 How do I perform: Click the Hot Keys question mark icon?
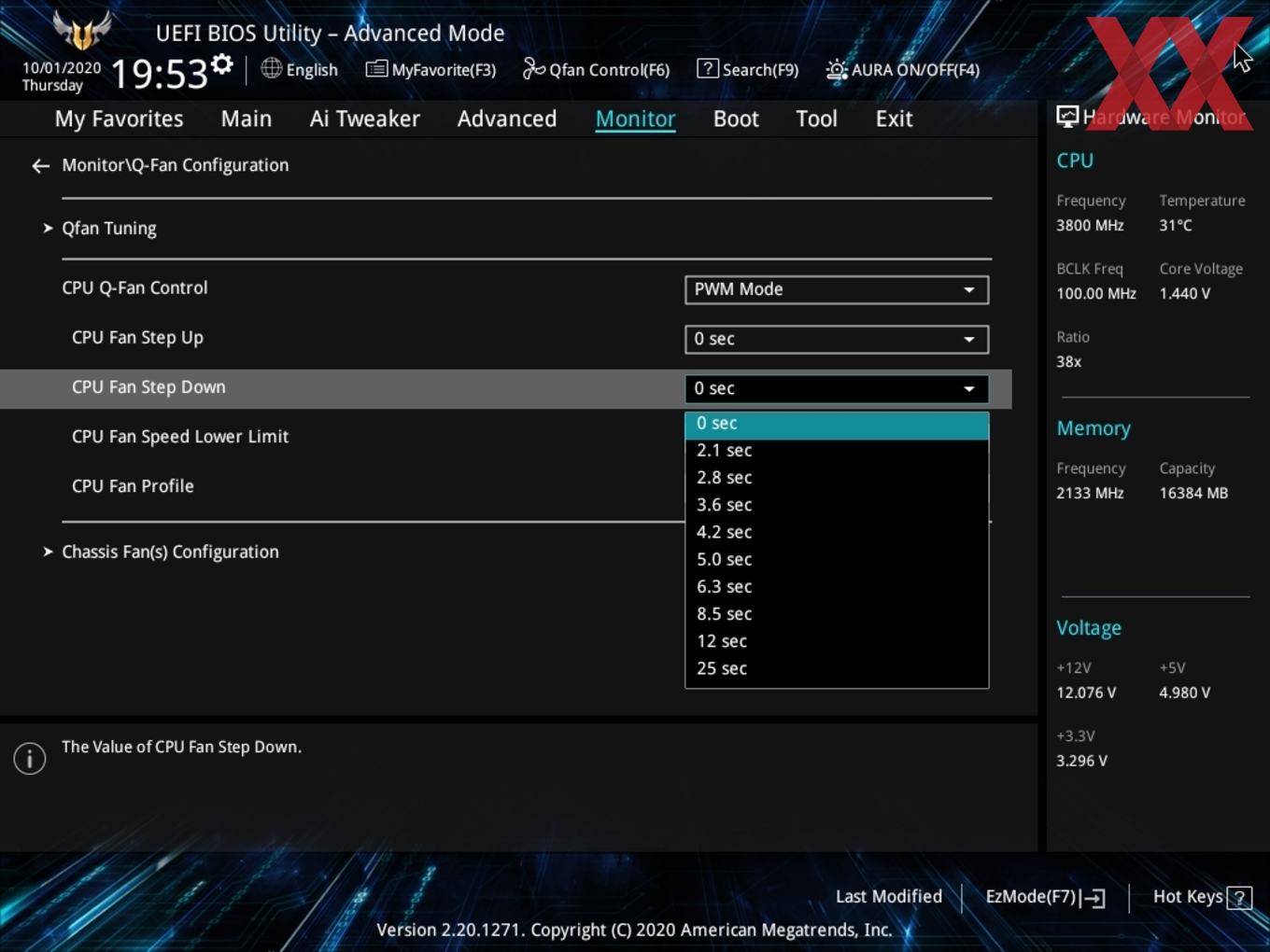(x=1239, y=898)
